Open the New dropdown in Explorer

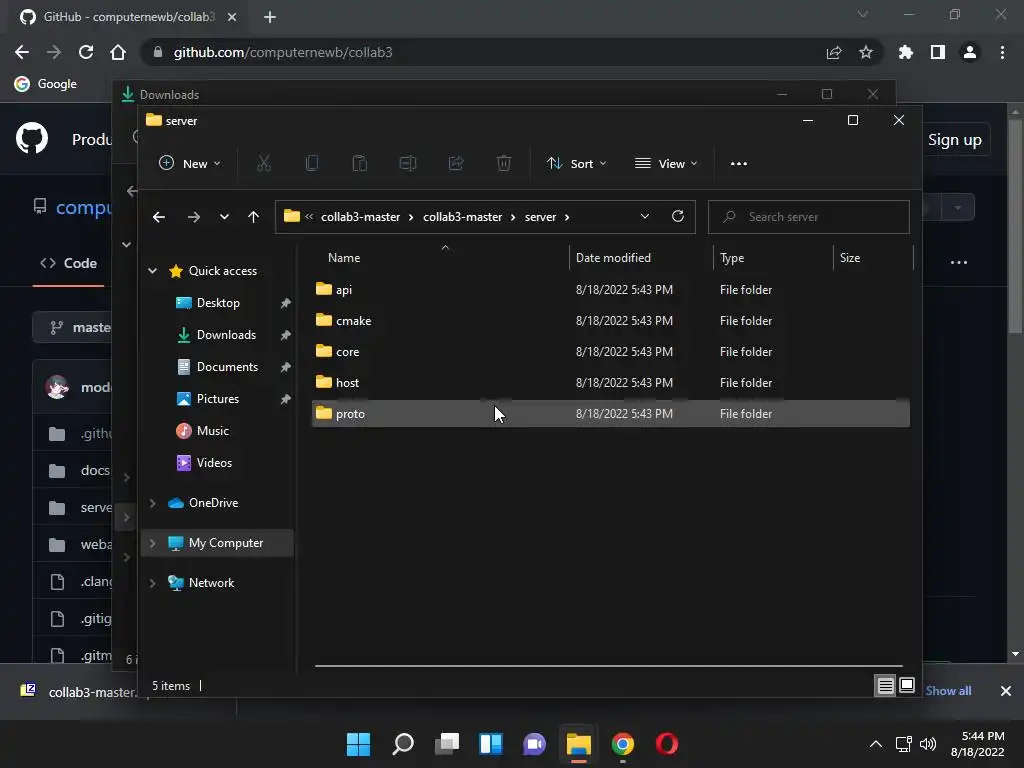point(190,163)
